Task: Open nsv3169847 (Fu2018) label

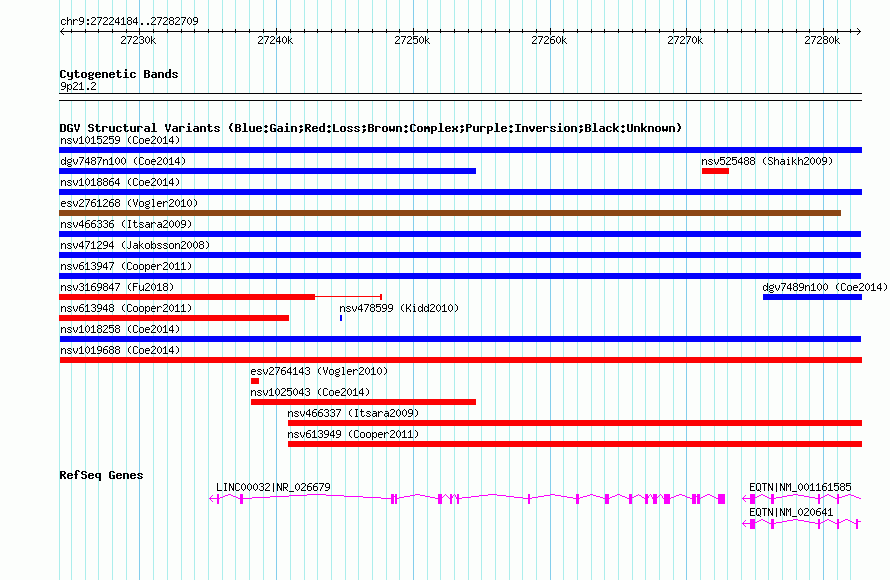Action: tap(117, 287)
